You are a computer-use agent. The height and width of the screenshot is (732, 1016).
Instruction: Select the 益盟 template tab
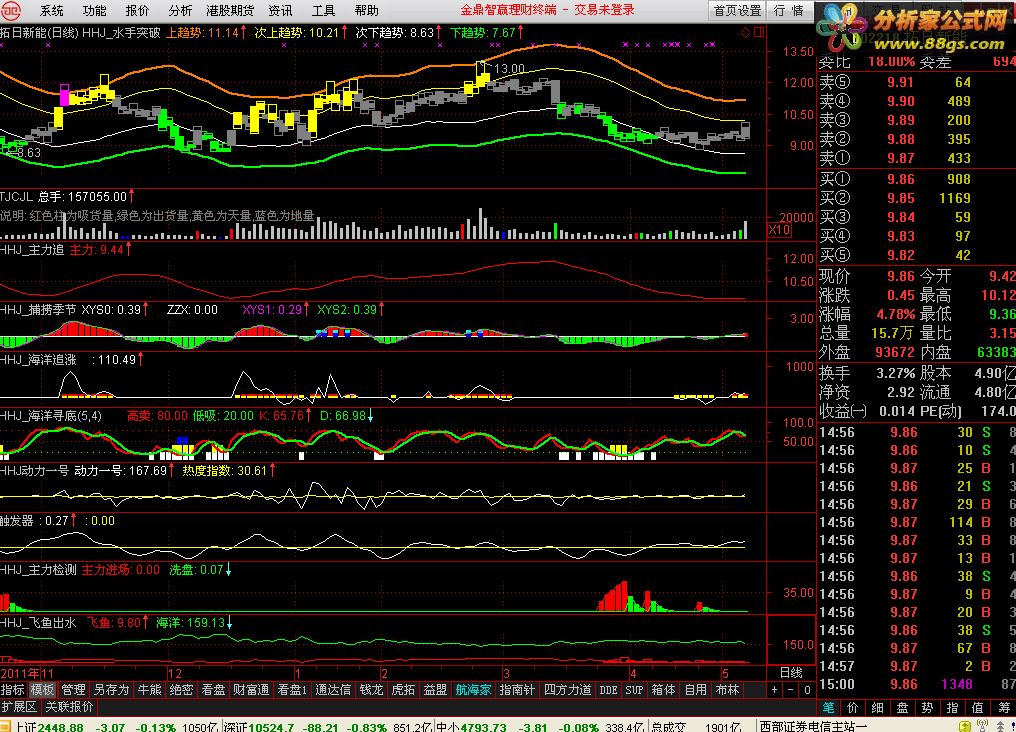pos(435,690)
